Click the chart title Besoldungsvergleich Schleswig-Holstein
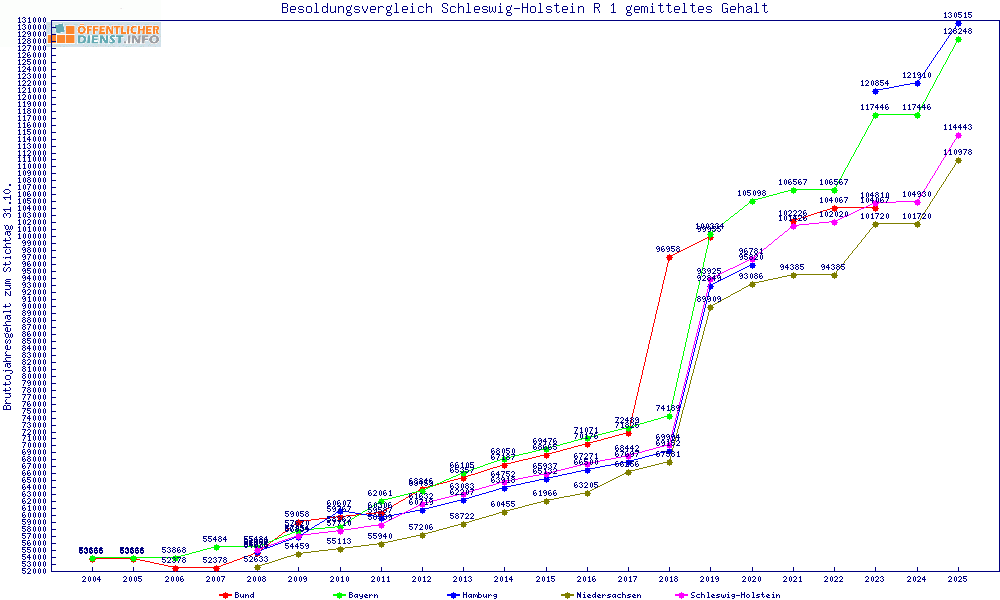Screen dimensions: 1000x600 pos(525,8)
